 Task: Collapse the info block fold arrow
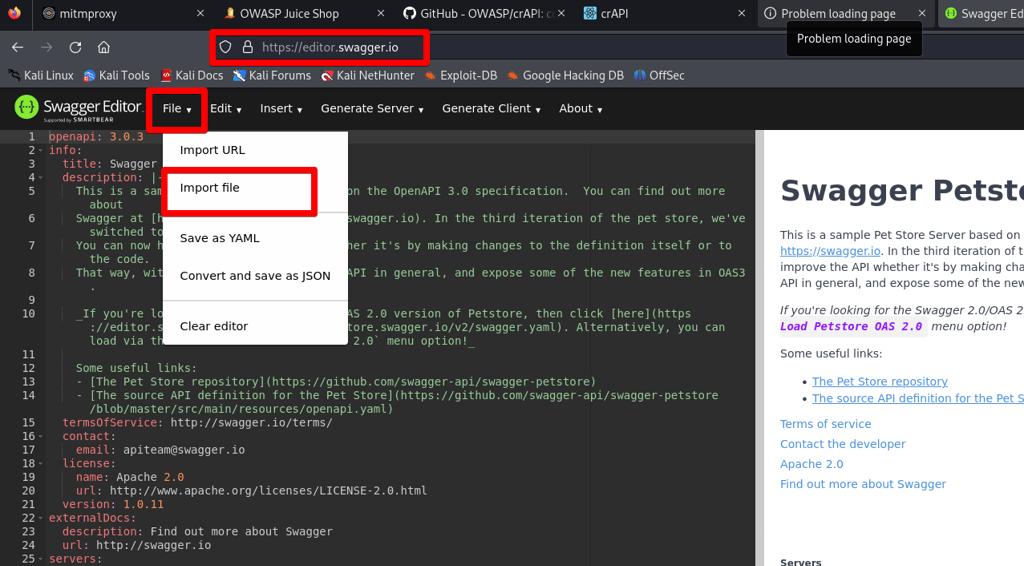[41, 150]
